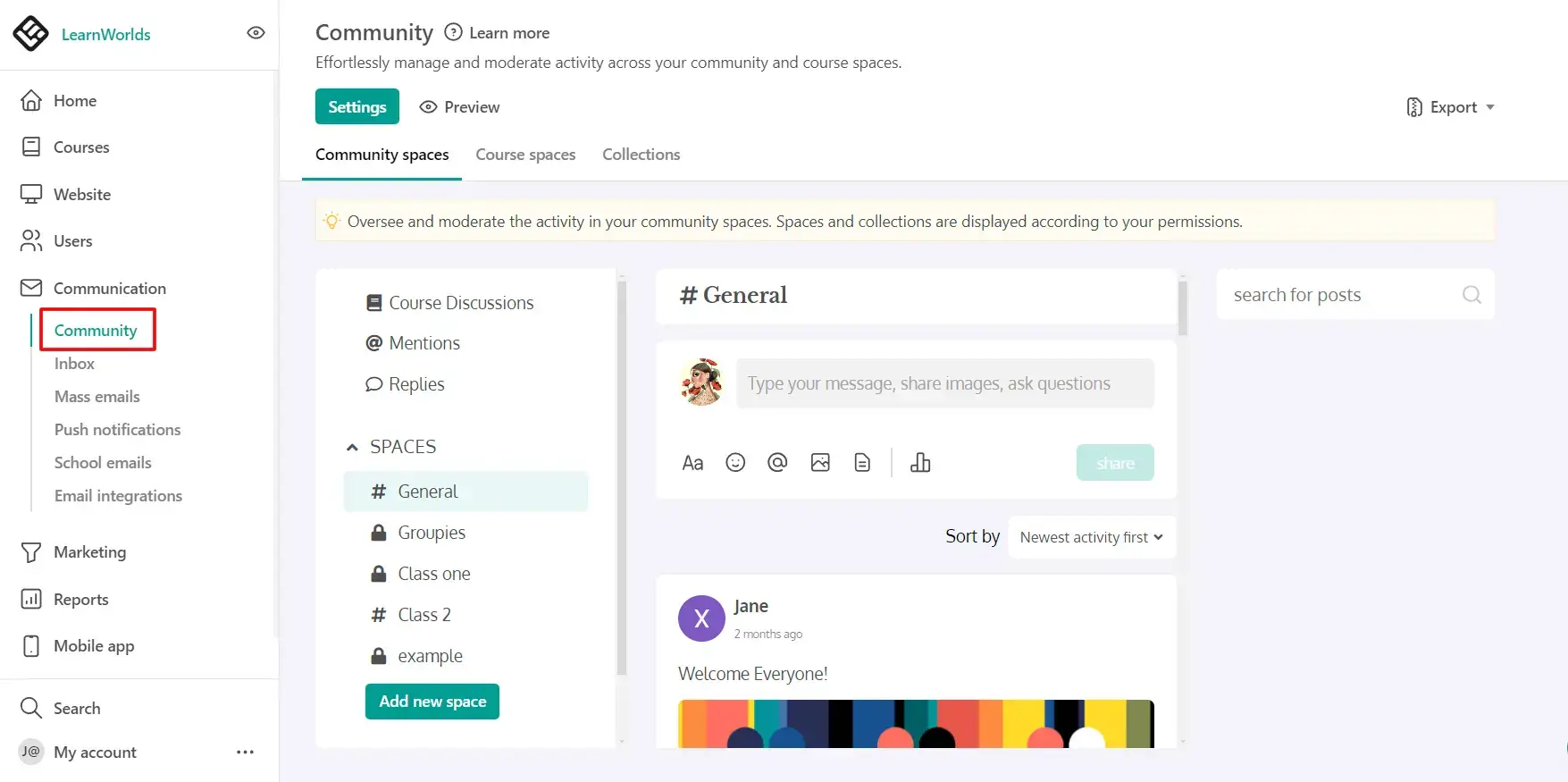This screenshot has height=782, width=1568.
Task: Open My account
Action: (95, 753)
